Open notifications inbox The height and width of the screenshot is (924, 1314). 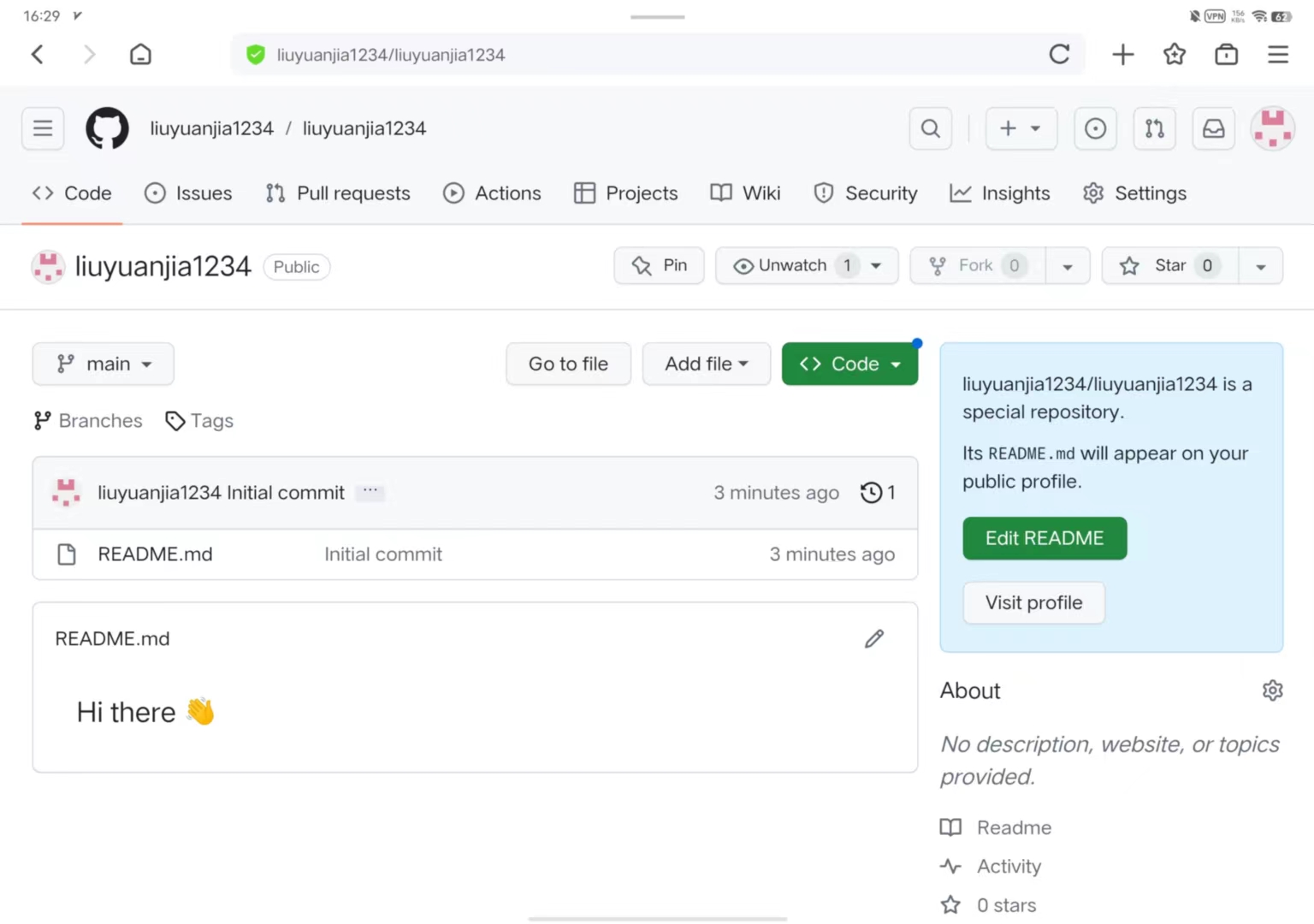point(1214,128)
